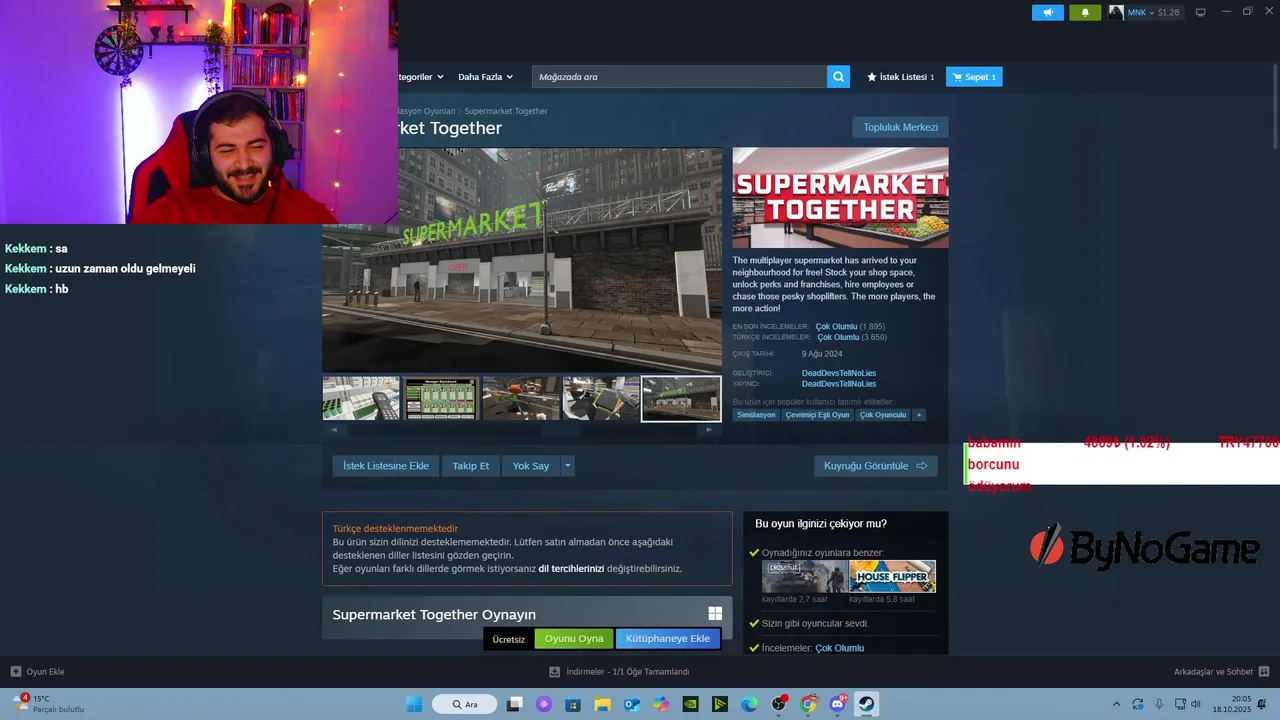Switch to Big Picture mode icon

tap(1201, 12)
